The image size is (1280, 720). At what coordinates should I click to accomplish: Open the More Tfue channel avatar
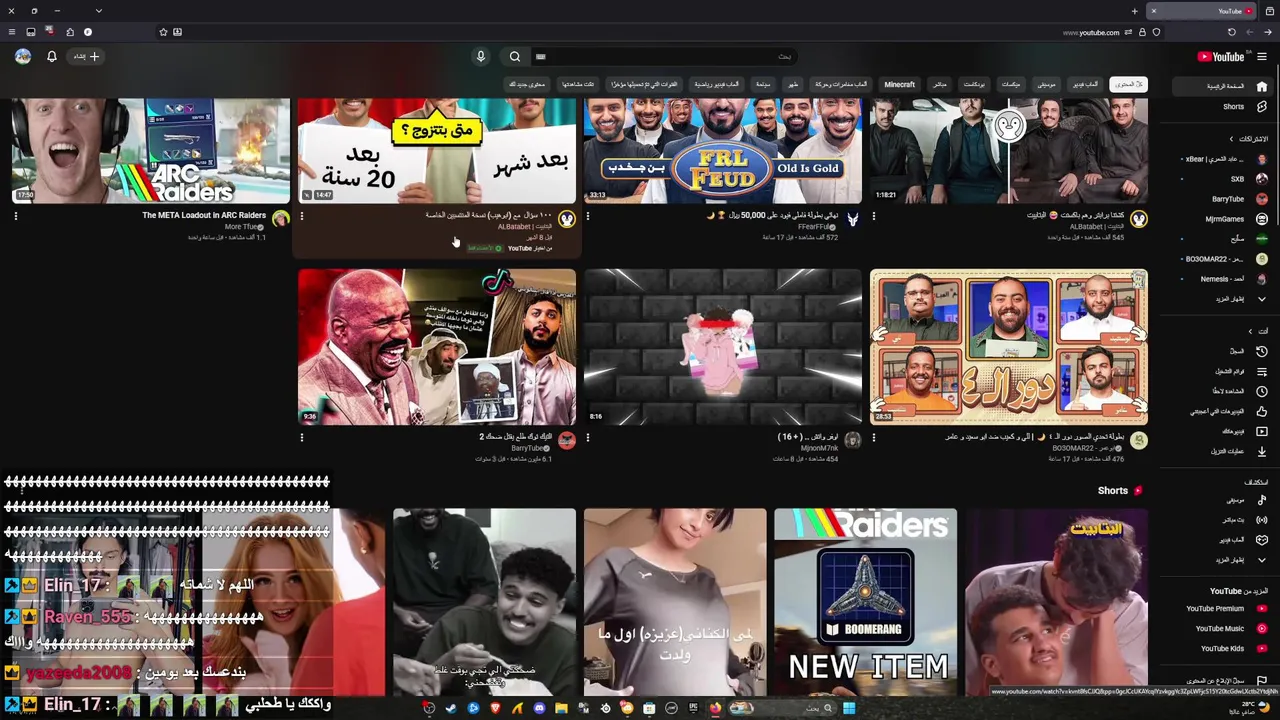[280, 219]
